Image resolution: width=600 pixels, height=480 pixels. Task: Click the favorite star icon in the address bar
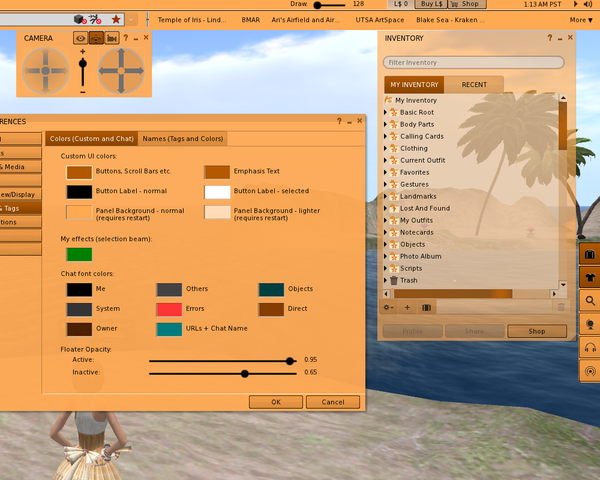pyautogui.click(x=116, y=19)
